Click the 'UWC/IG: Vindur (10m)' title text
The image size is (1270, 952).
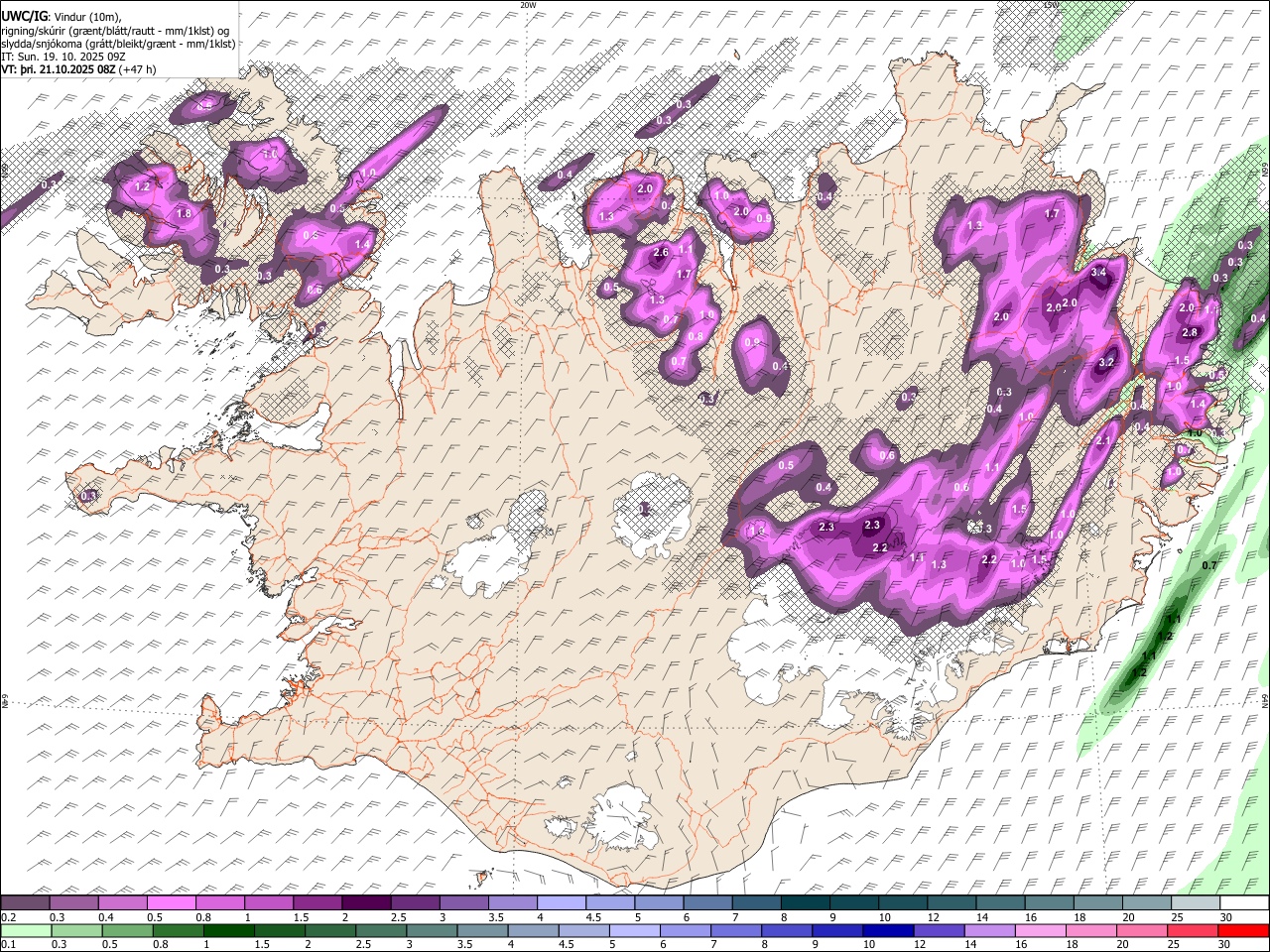coord(63,17)
